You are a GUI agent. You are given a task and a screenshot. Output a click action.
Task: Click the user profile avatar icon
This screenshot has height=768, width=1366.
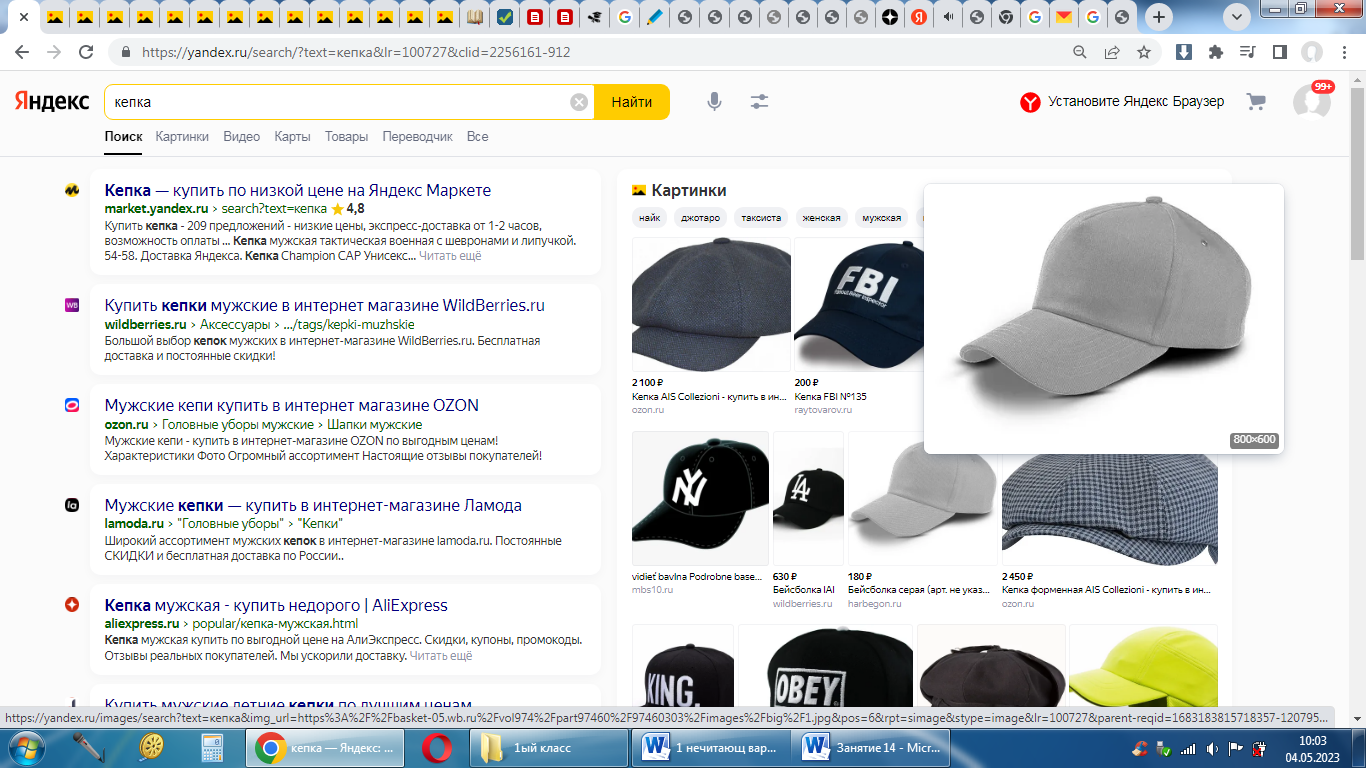point(1310,102)
